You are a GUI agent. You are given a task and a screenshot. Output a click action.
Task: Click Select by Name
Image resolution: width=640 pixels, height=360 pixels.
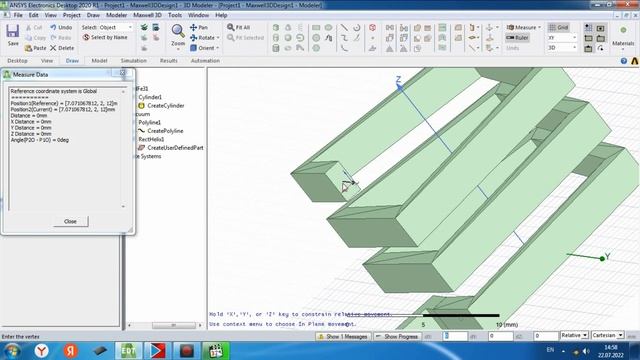click(x=105, y=38)
